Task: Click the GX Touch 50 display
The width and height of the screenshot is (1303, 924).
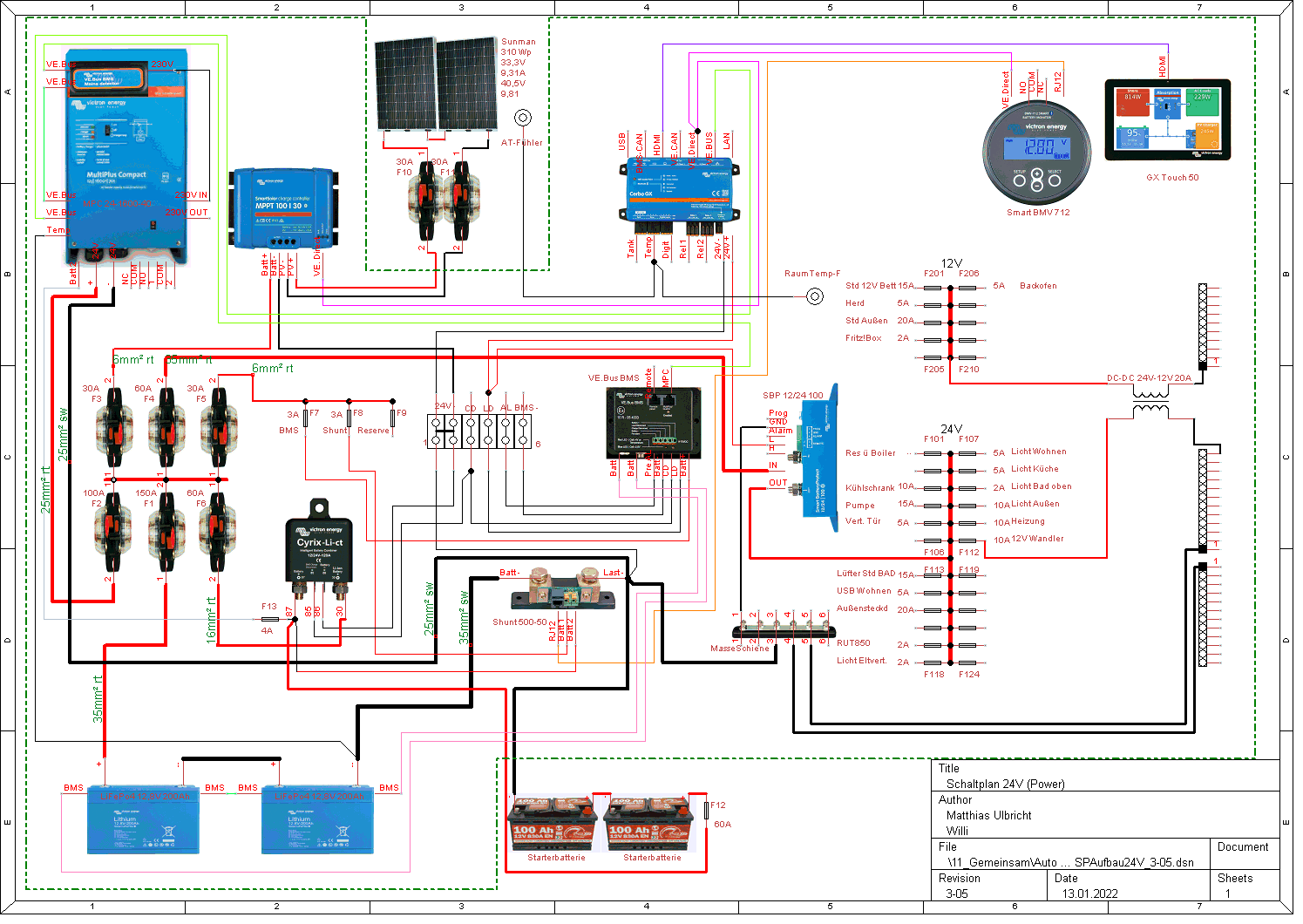Action: point(1168,120)
